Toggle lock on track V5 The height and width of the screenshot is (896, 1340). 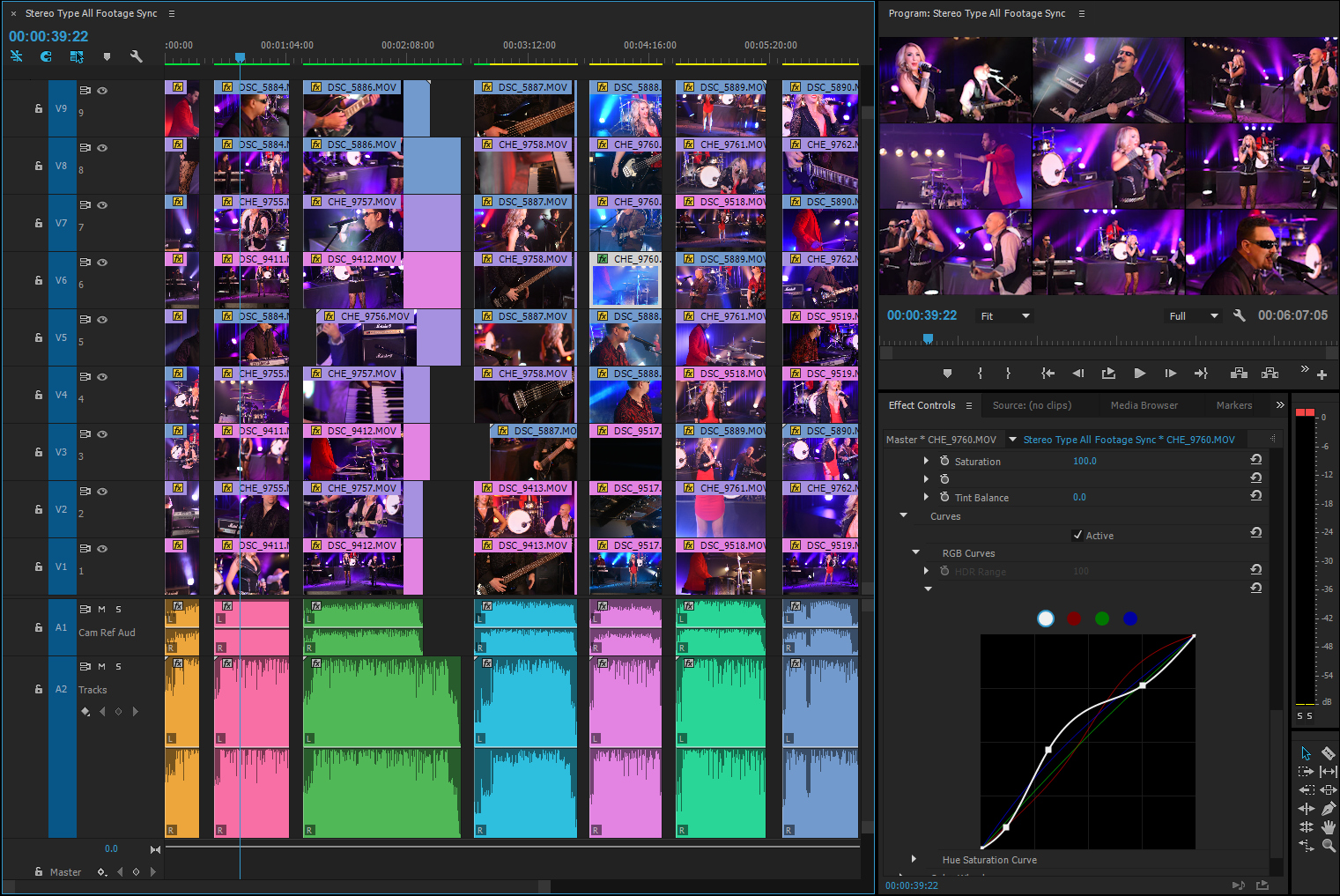click(x=39, y=337)
